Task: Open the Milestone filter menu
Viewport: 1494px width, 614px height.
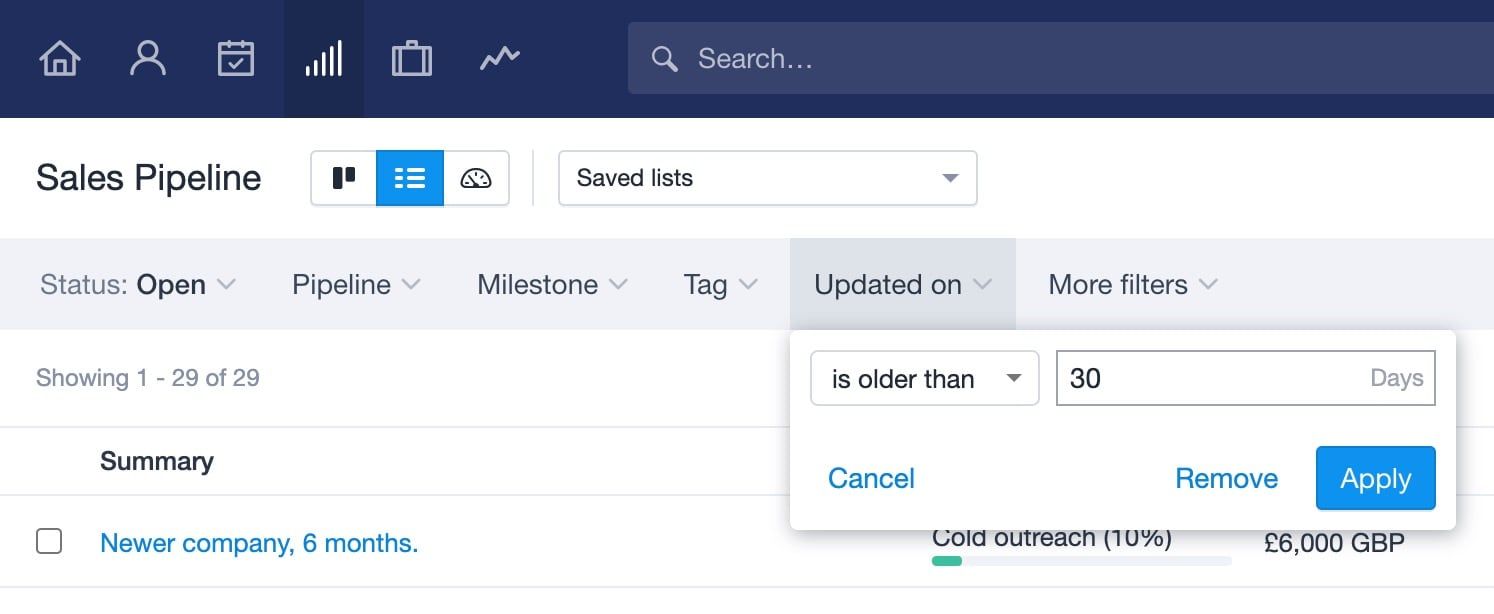Action: 552,285
